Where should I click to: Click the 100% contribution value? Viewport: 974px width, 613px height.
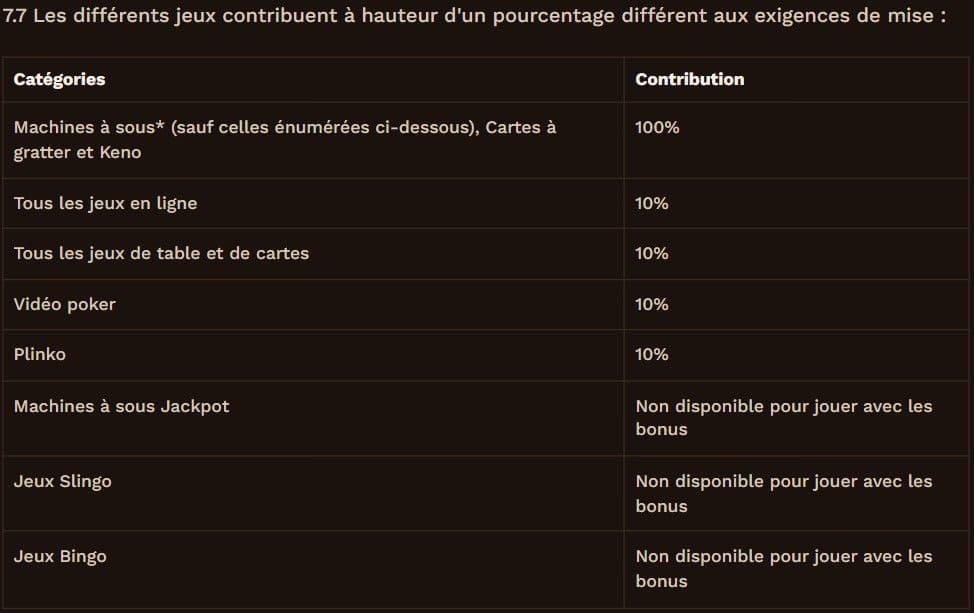coord(657,128)
